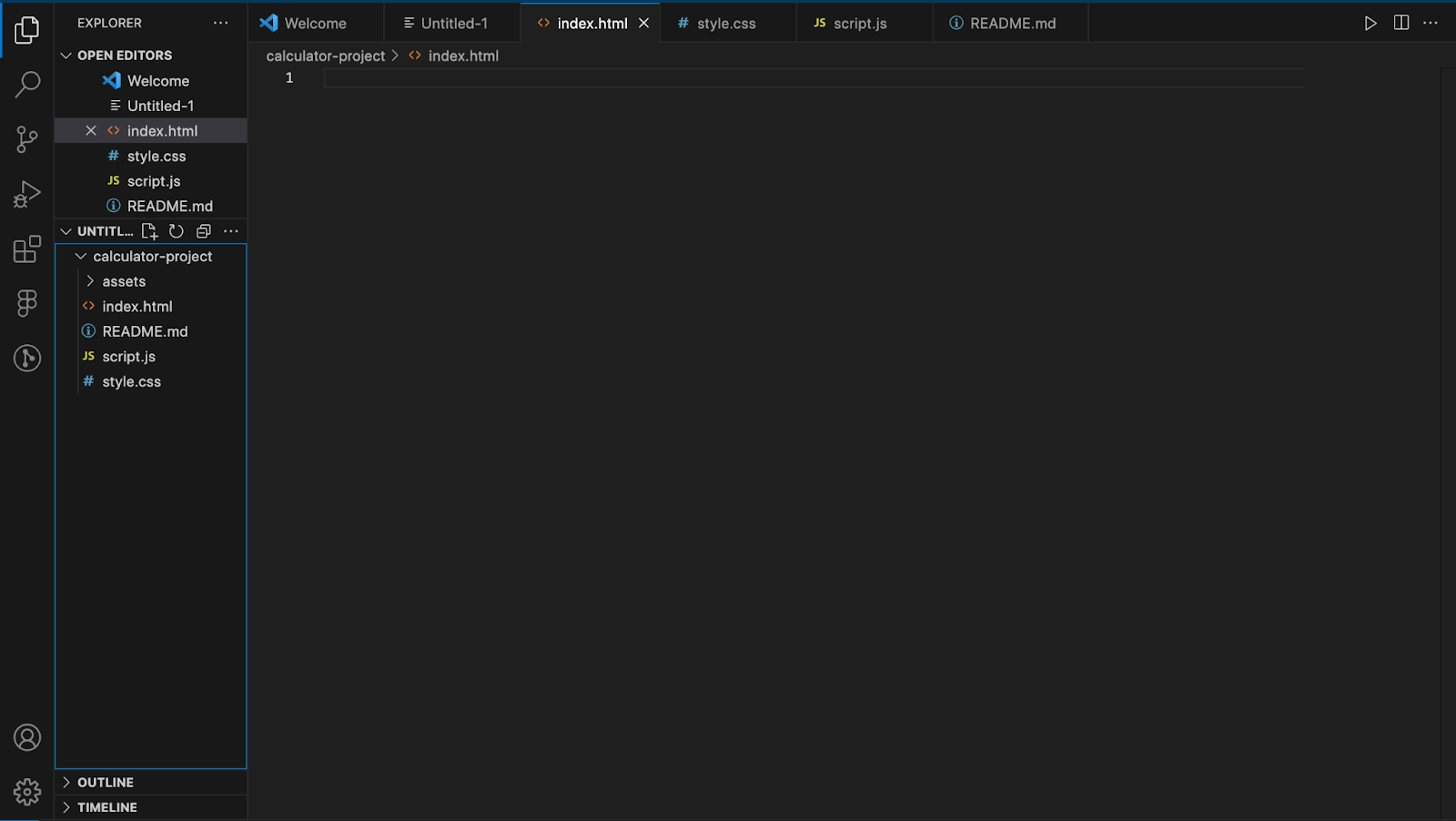Open the Git Graph icon in the activity bar

tap(27, 358)
